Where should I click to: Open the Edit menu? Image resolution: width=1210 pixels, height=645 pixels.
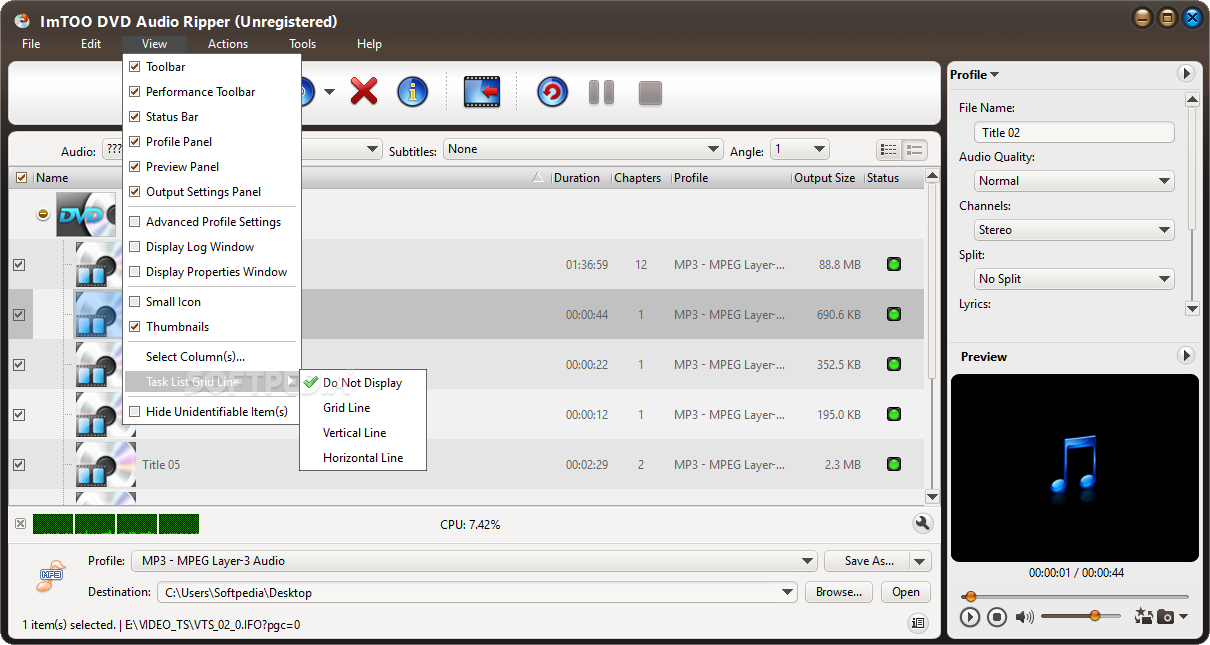[91, 44]
